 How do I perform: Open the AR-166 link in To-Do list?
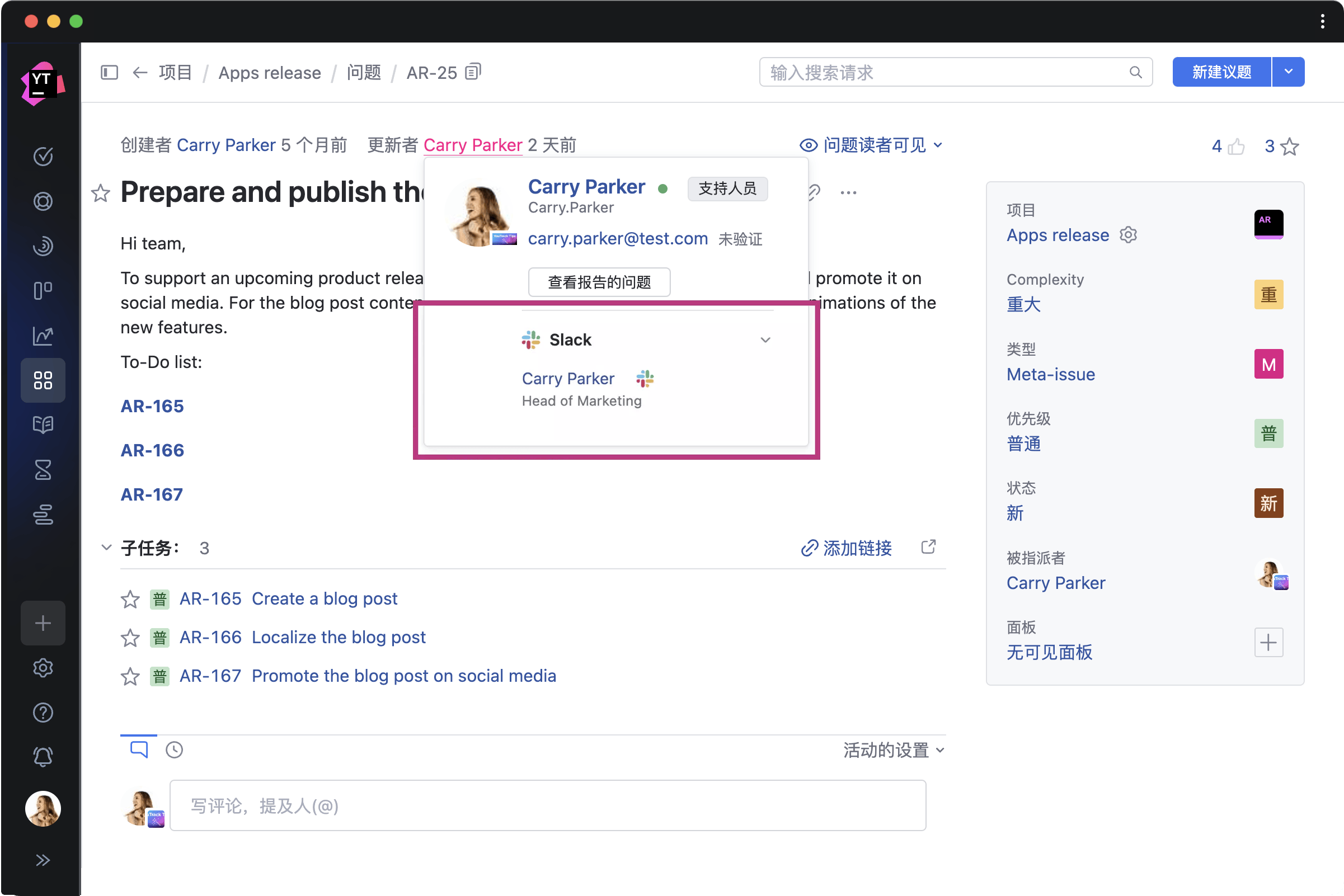pos(152,450)
